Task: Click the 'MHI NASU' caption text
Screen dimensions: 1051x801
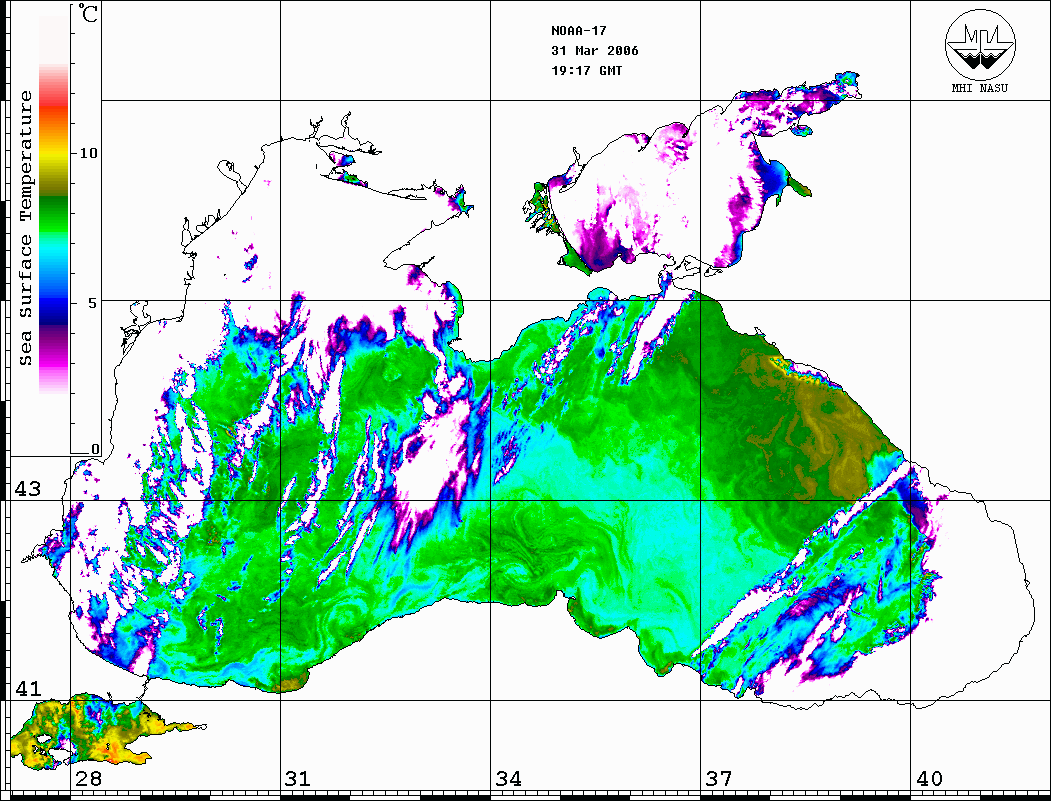Action: pos(979,88)
